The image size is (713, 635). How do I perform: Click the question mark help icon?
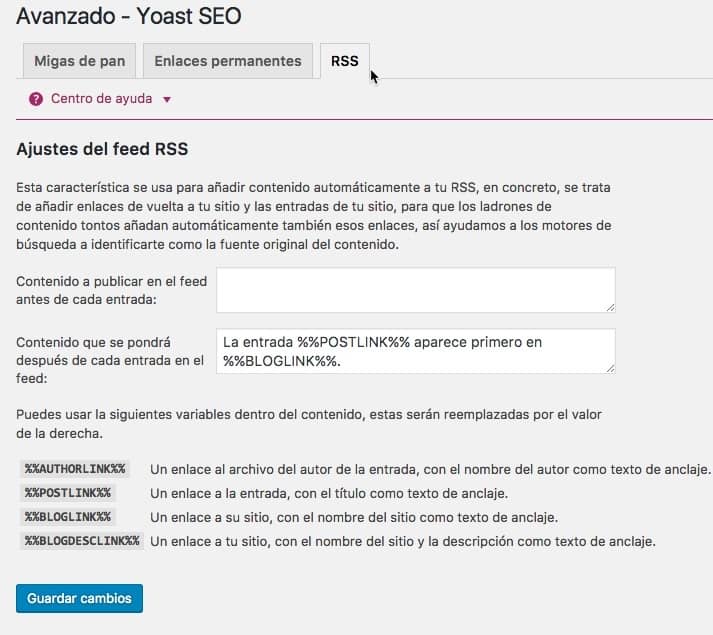36,99
